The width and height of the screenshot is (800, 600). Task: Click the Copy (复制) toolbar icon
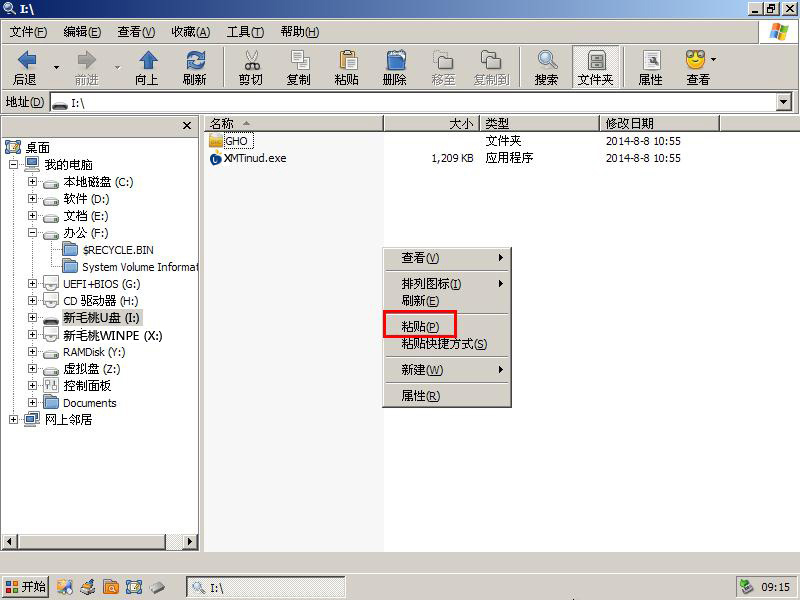(x=299, y=60)
